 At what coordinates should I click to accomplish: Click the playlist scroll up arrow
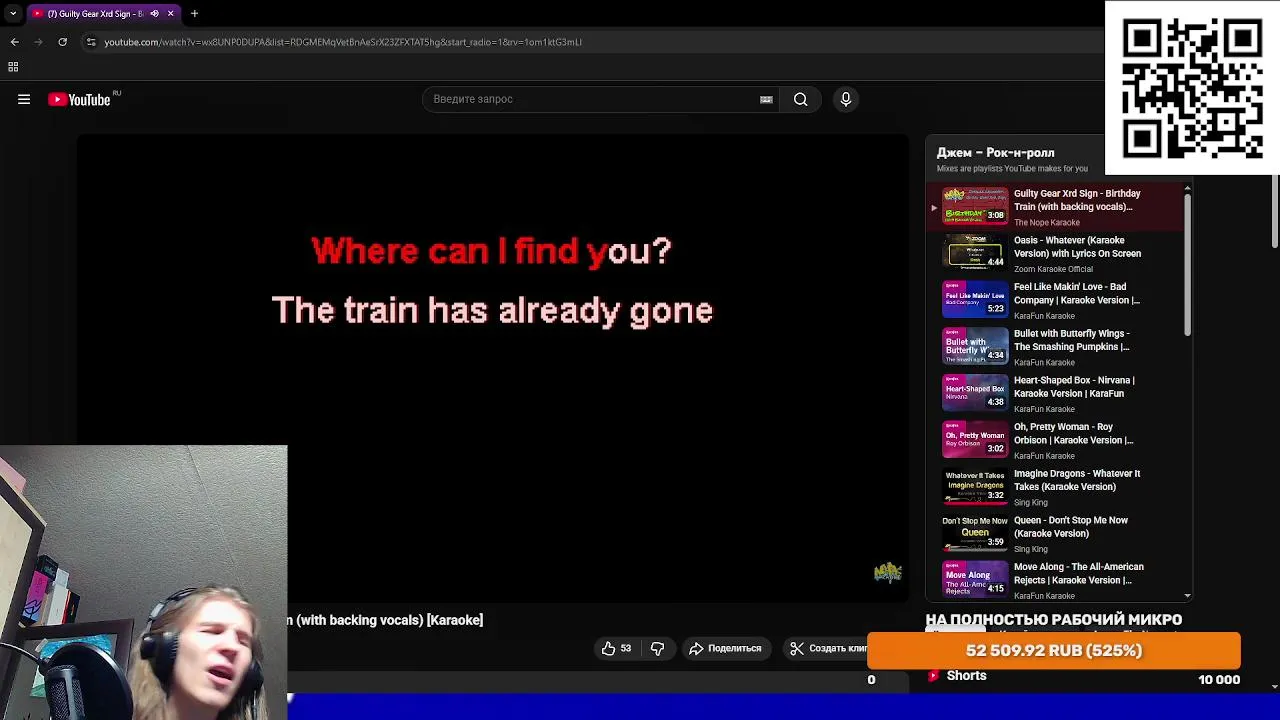coord(1187,188)
